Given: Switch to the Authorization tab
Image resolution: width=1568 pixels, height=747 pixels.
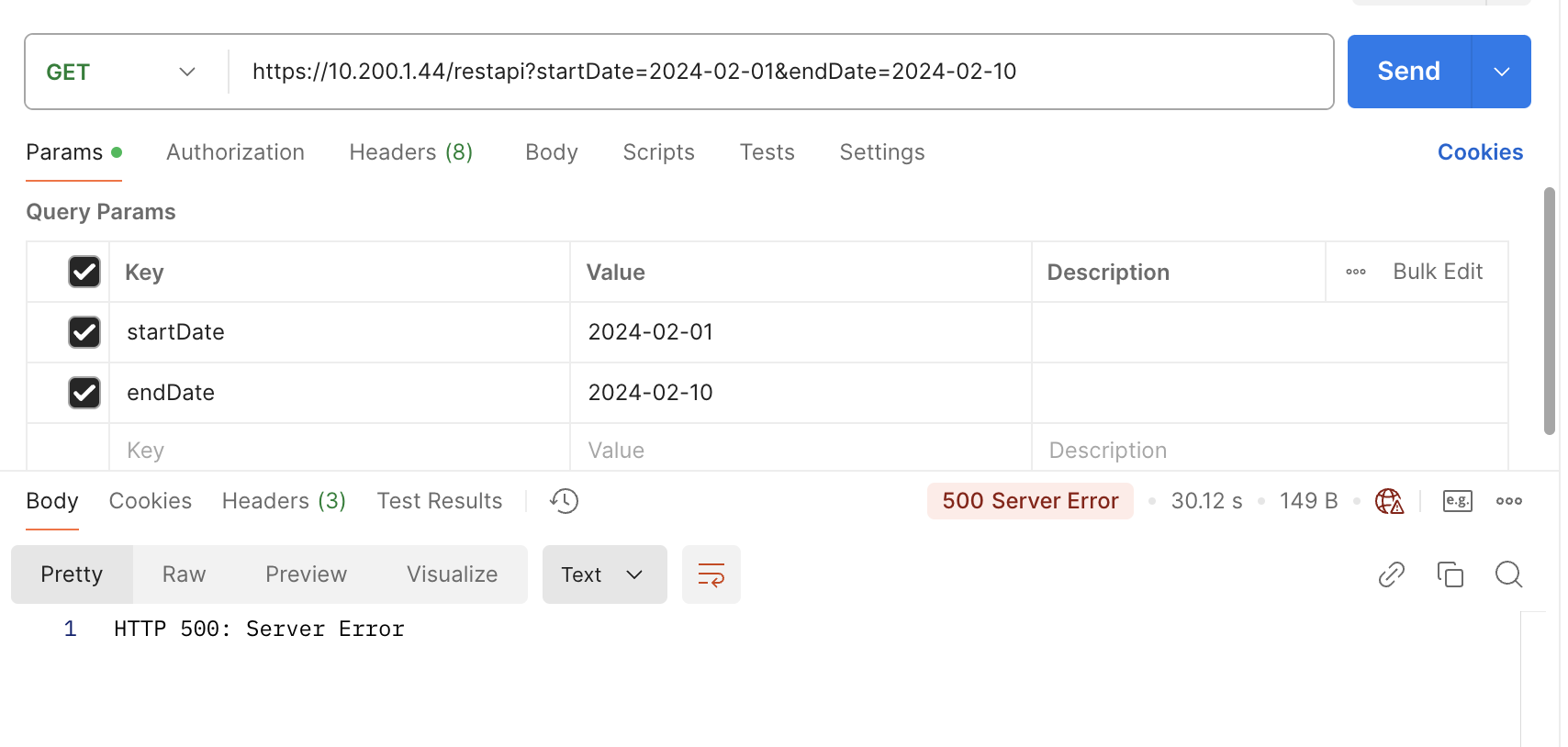Looking at the screenshot, I should (235, 152).
